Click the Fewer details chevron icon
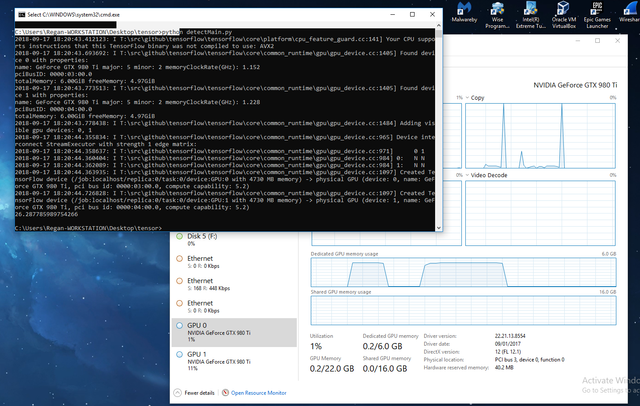640x406 pixels. pyautogui.click(x=178, y=393)
